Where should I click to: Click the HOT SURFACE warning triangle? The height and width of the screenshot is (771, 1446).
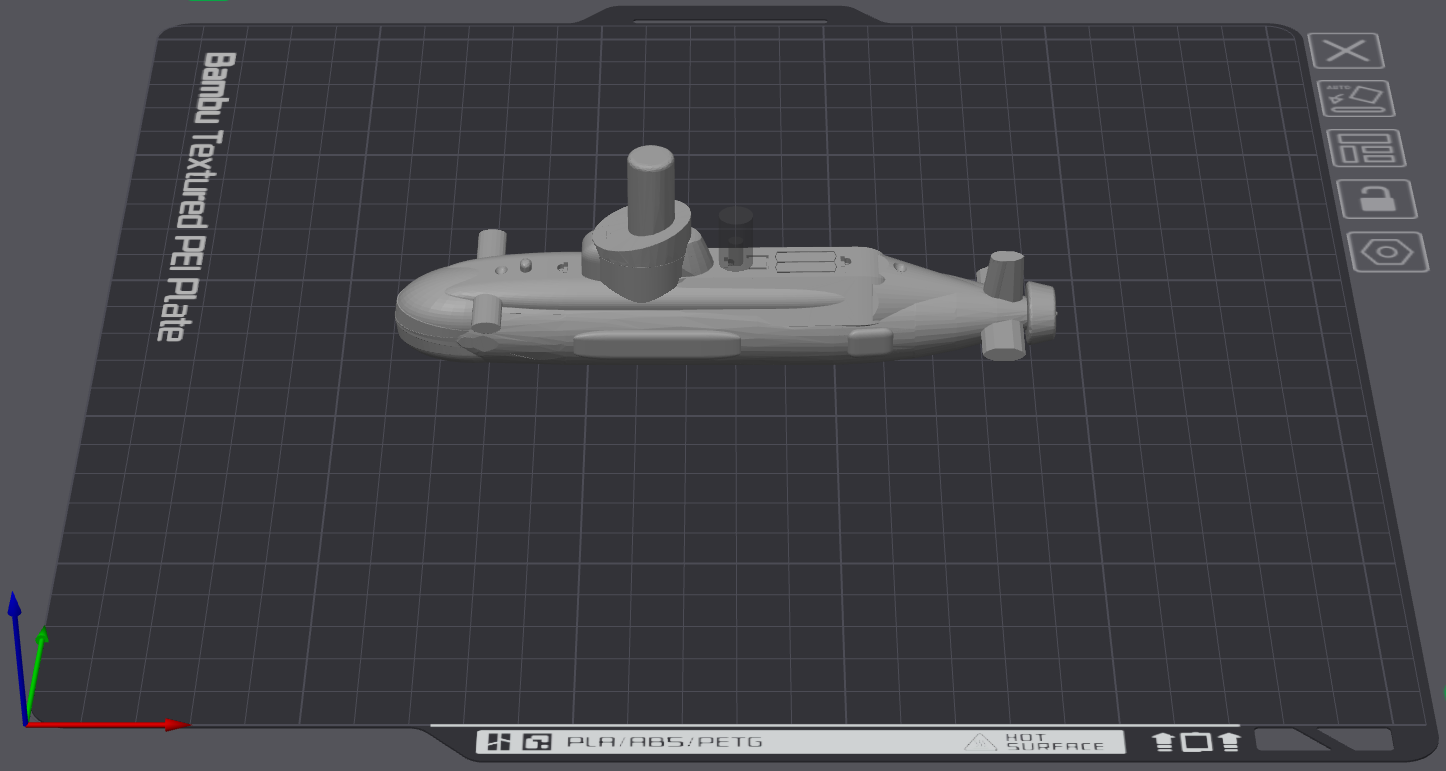(981, 742)
